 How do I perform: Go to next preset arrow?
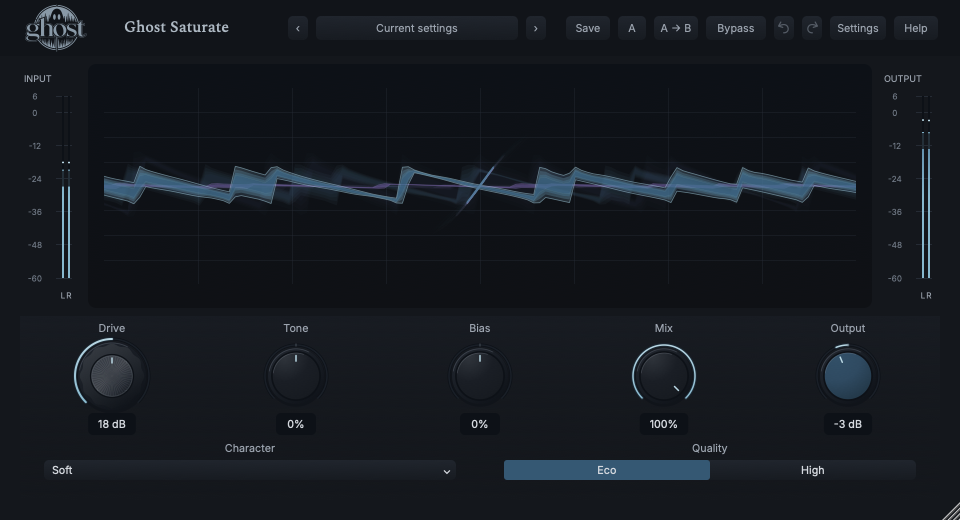536,28
